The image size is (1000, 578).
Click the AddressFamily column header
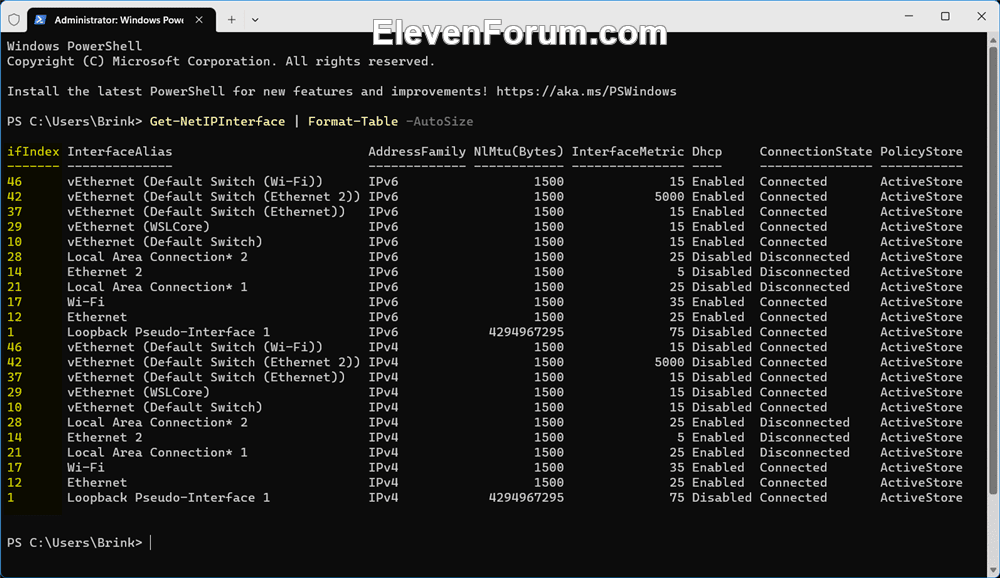pos(417,151)
